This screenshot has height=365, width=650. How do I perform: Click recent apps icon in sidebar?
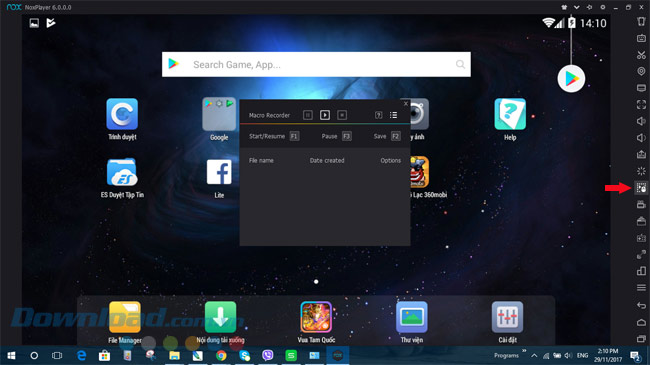(641, 339)
